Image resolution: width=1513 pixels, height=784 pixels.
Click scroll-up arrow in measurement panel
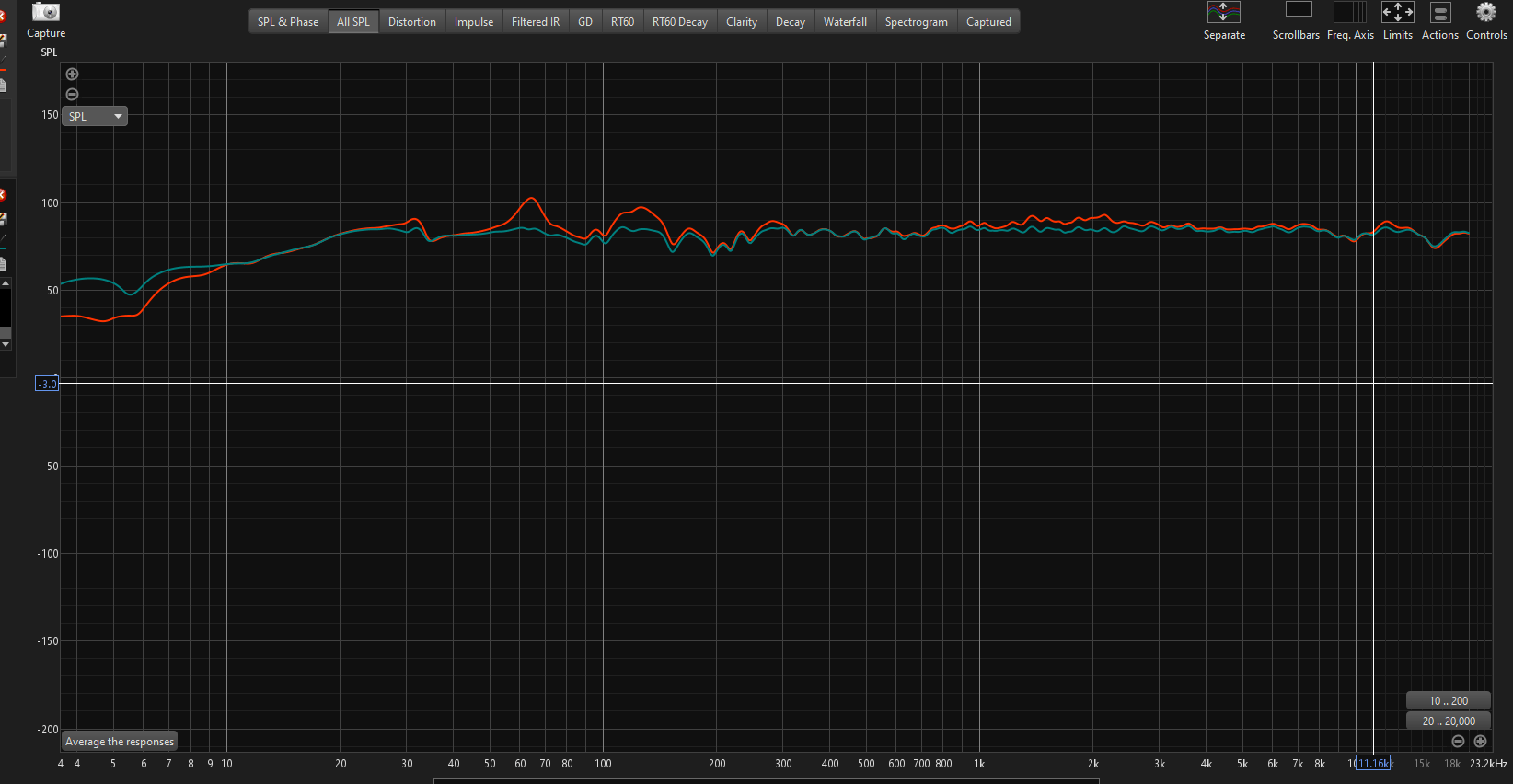[6, 283]
